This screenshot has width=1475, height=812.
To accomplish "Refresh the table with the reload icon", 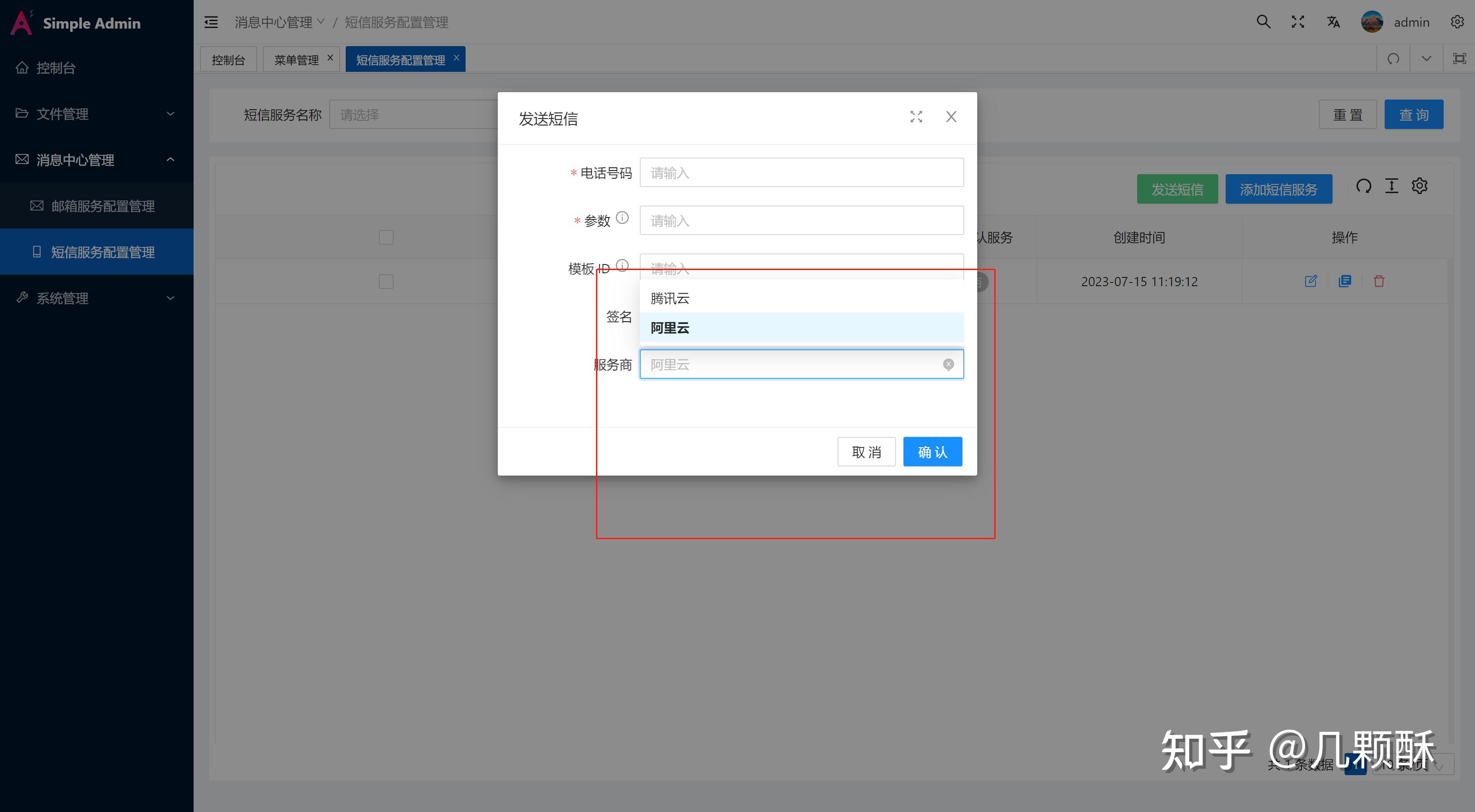I will (x=1364, y=186).
